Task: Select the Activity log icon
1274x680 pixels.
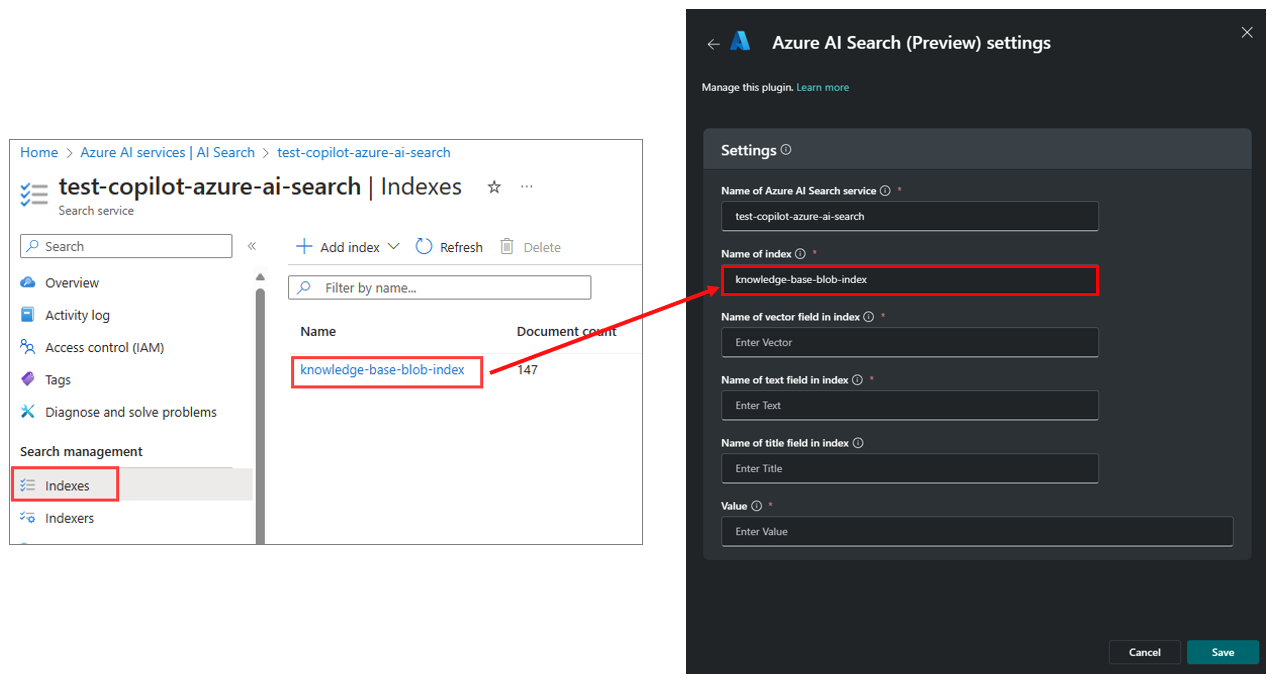Action: point(31,314)
